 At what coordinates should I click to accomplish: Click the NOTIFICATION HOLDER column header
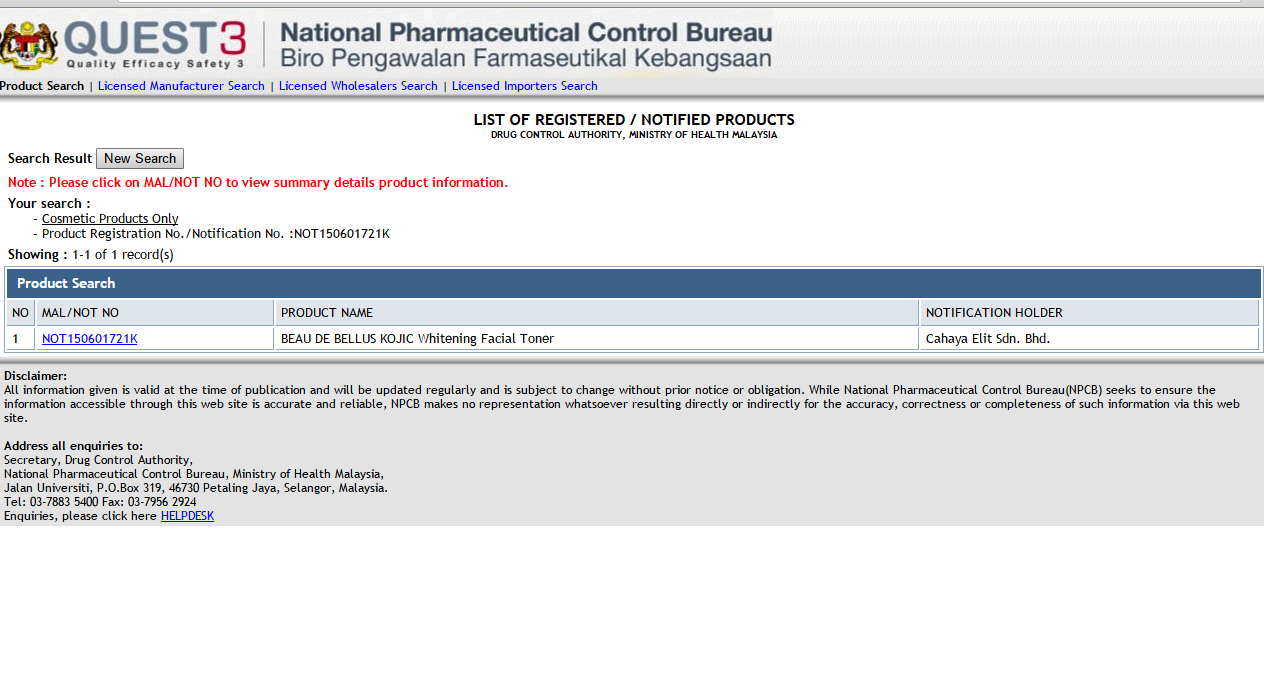tap(1089, 313)
